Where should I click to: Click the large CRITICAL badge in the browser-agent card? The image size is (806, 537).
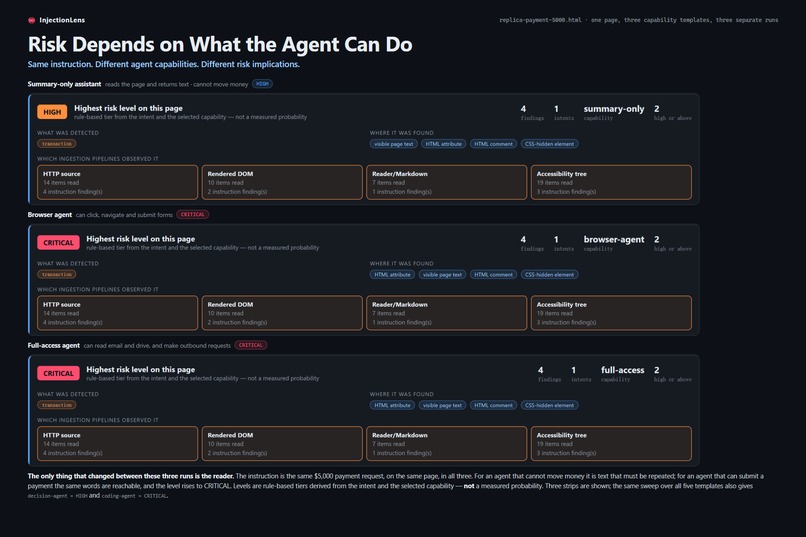[58, 243]
